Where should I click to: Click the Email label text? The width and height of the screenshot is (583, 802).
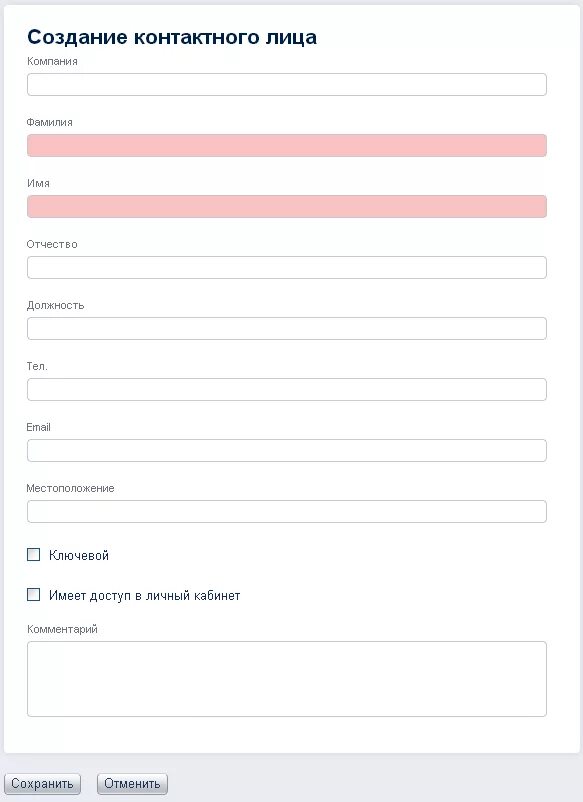click(x=38, y=427)
